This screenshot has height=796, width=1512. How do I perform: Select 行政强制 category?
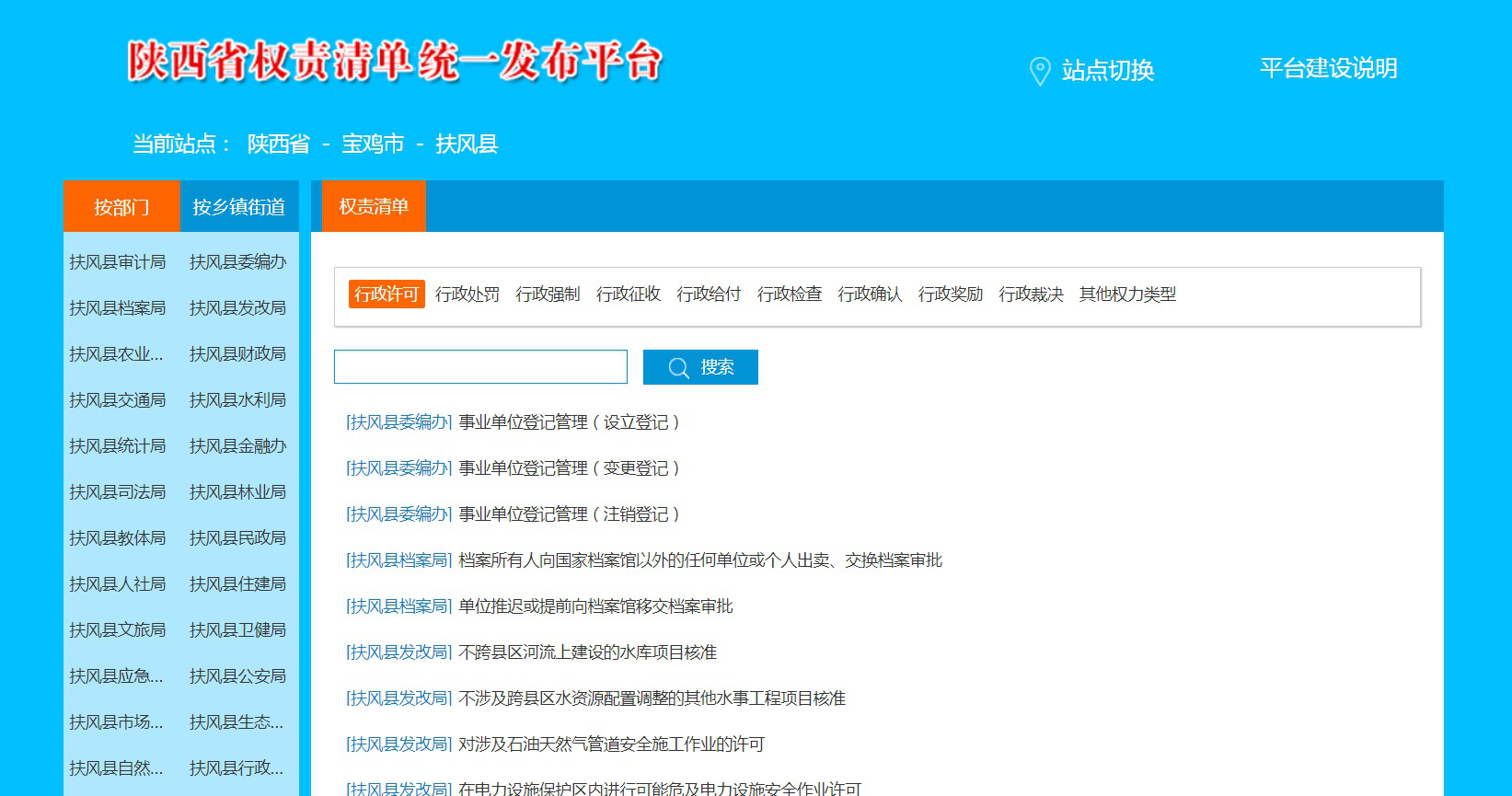548,294
